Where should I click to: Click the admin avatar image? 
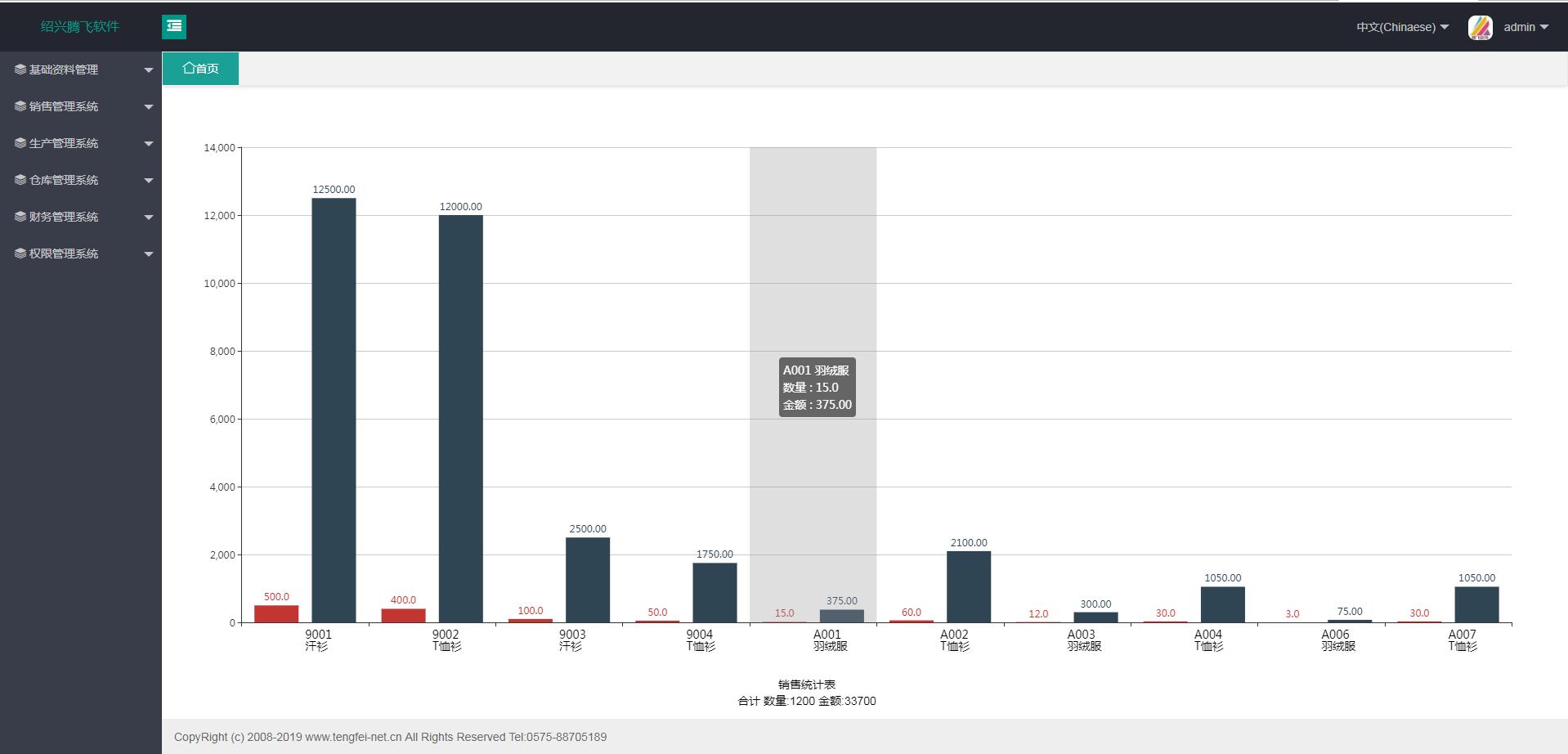1481,27
